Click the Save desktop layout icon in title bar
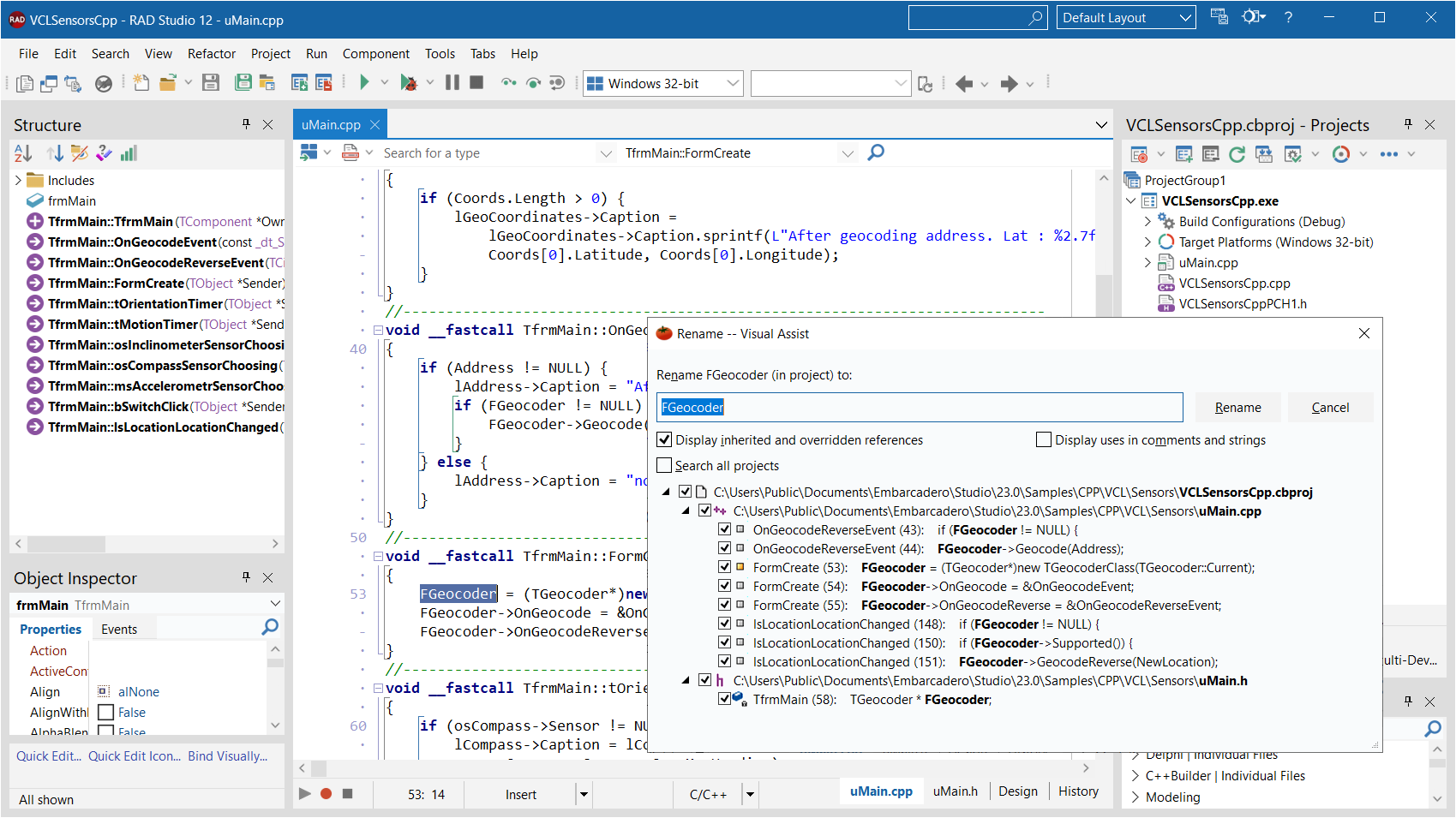 1219,17
